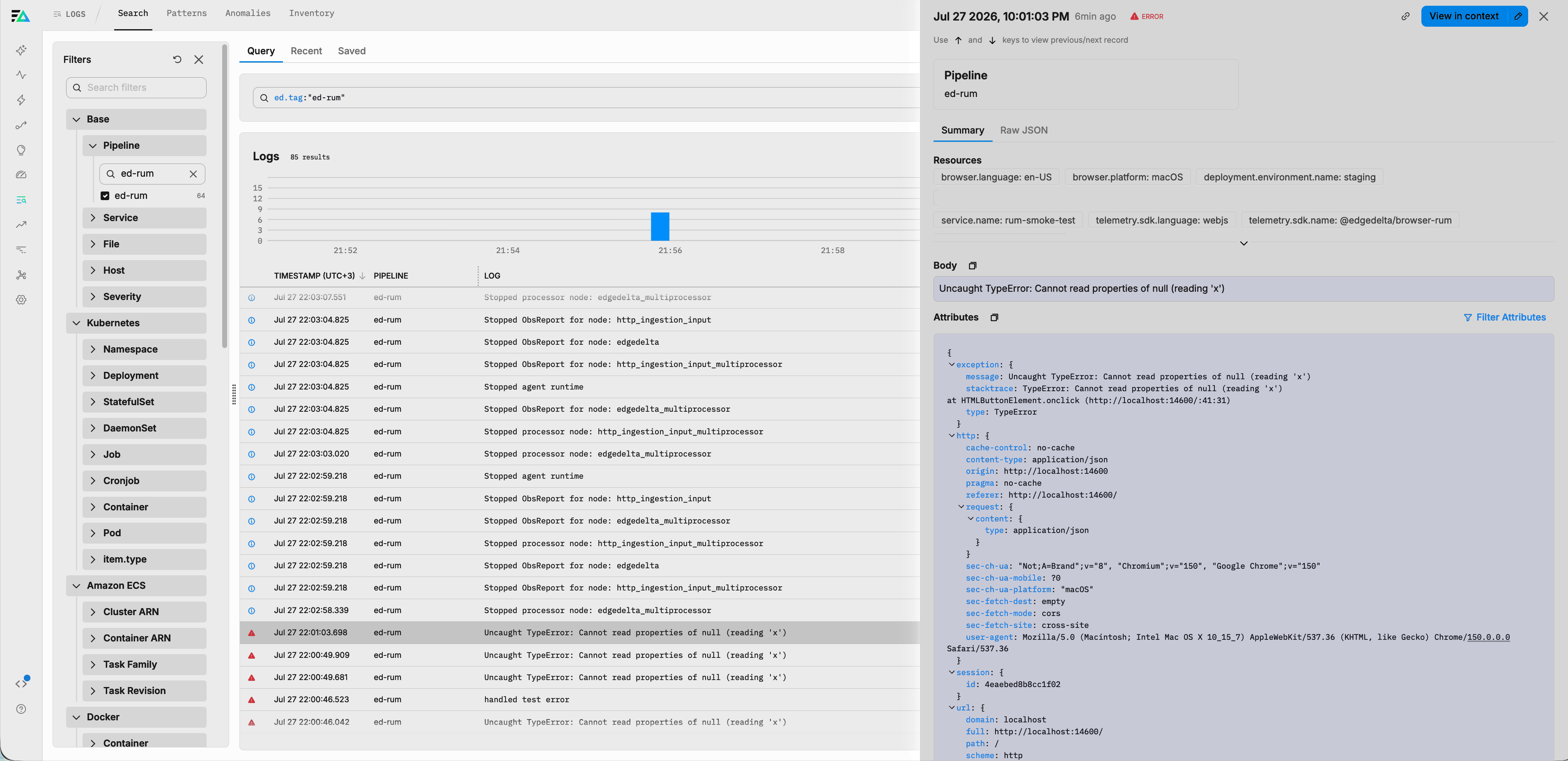Click the error icon on handled test error row

coord(251,699)
